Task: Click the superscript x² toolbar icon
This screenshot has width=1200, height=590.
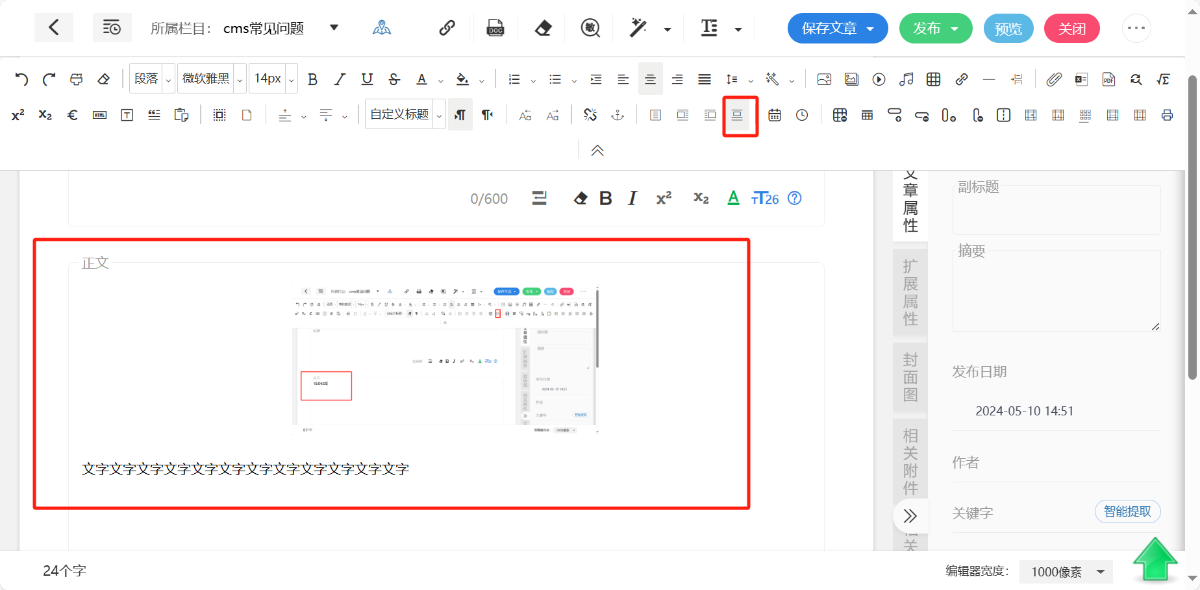Action: (18, 116)
